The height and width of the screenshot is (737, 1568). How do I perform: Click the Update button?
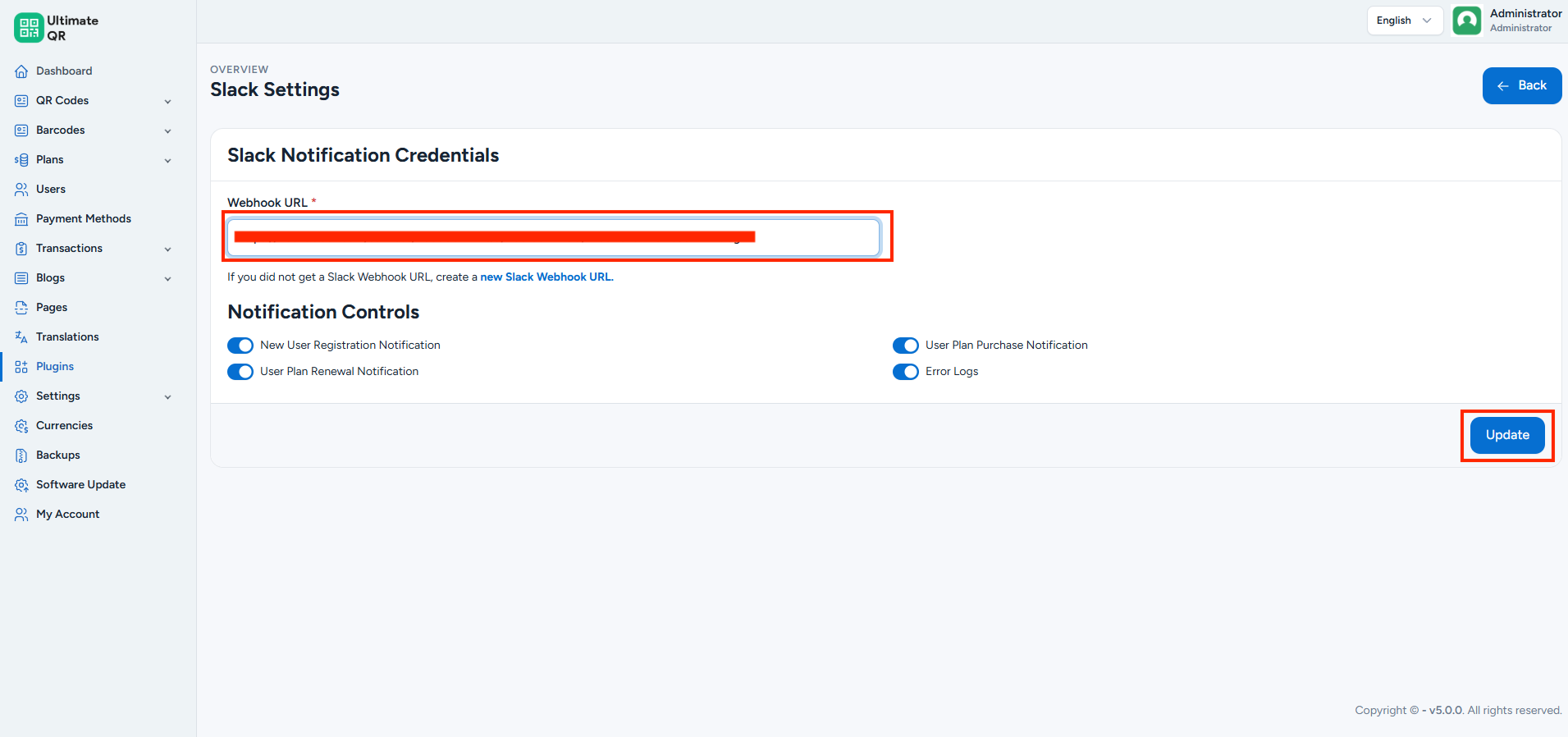pyautogui.click(x=1507, y=435)
